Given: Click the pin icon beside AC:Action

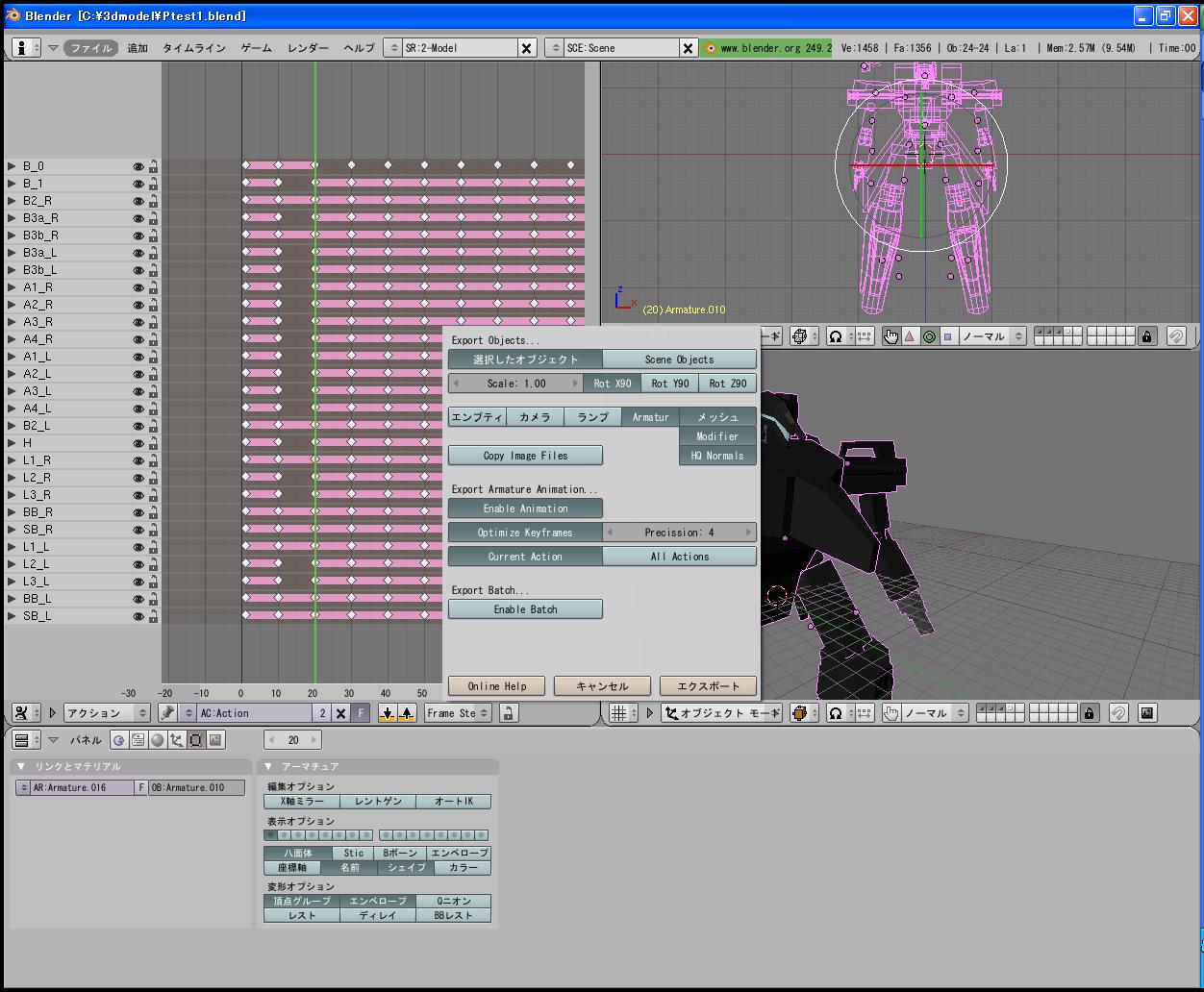Looking at the screenshot, I should point(168,713).
